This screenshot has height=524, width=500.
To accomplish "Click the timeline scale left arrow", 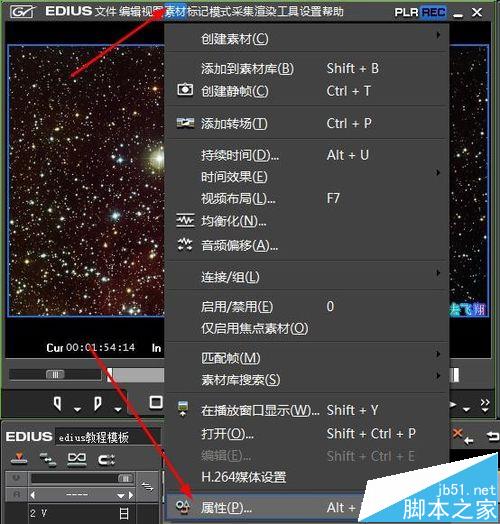I will tap(32, 495).
